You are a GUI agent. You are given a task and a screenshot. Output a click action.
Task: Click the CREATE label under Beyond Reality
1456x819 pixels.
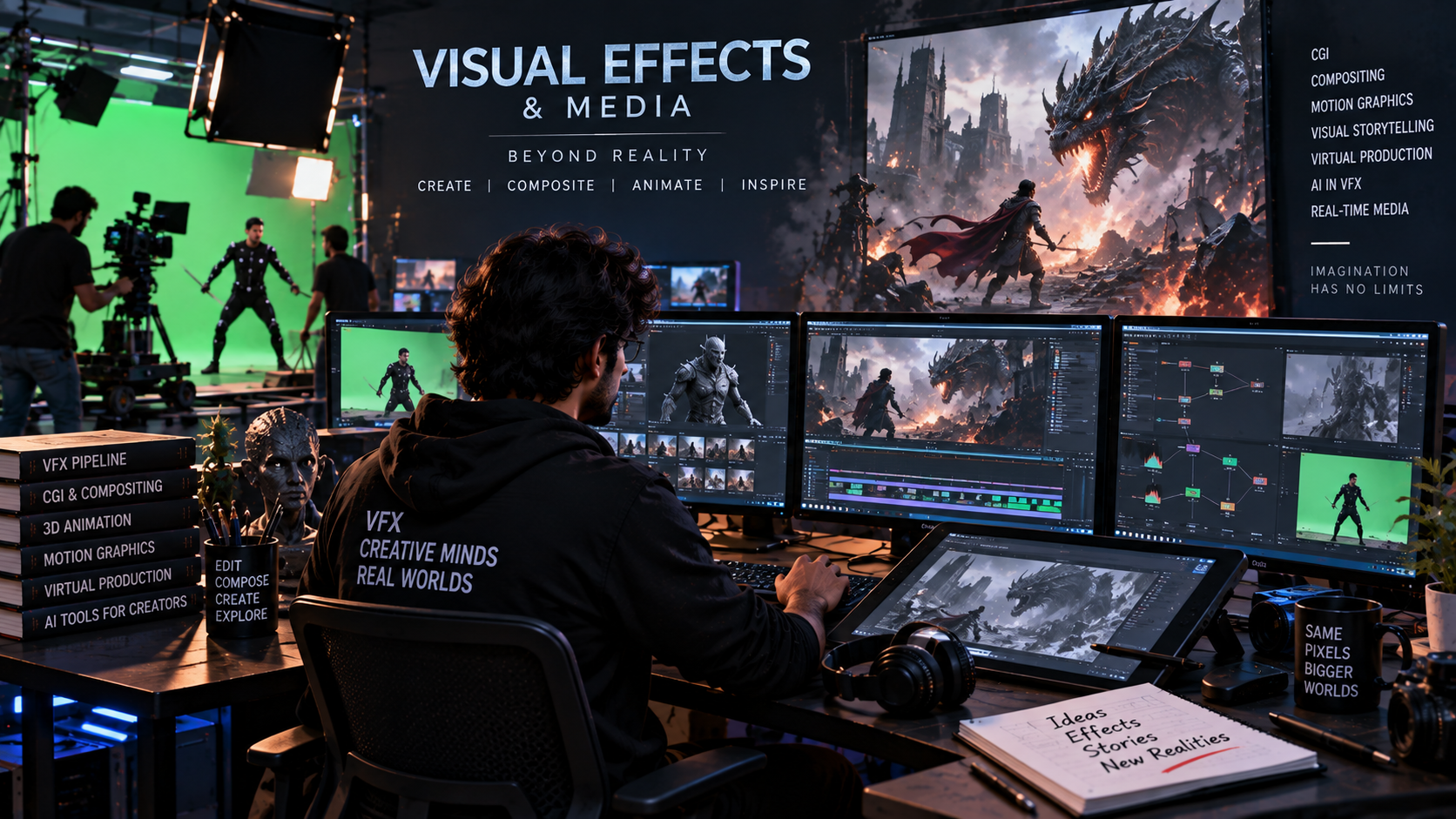(x=444, y=185)
